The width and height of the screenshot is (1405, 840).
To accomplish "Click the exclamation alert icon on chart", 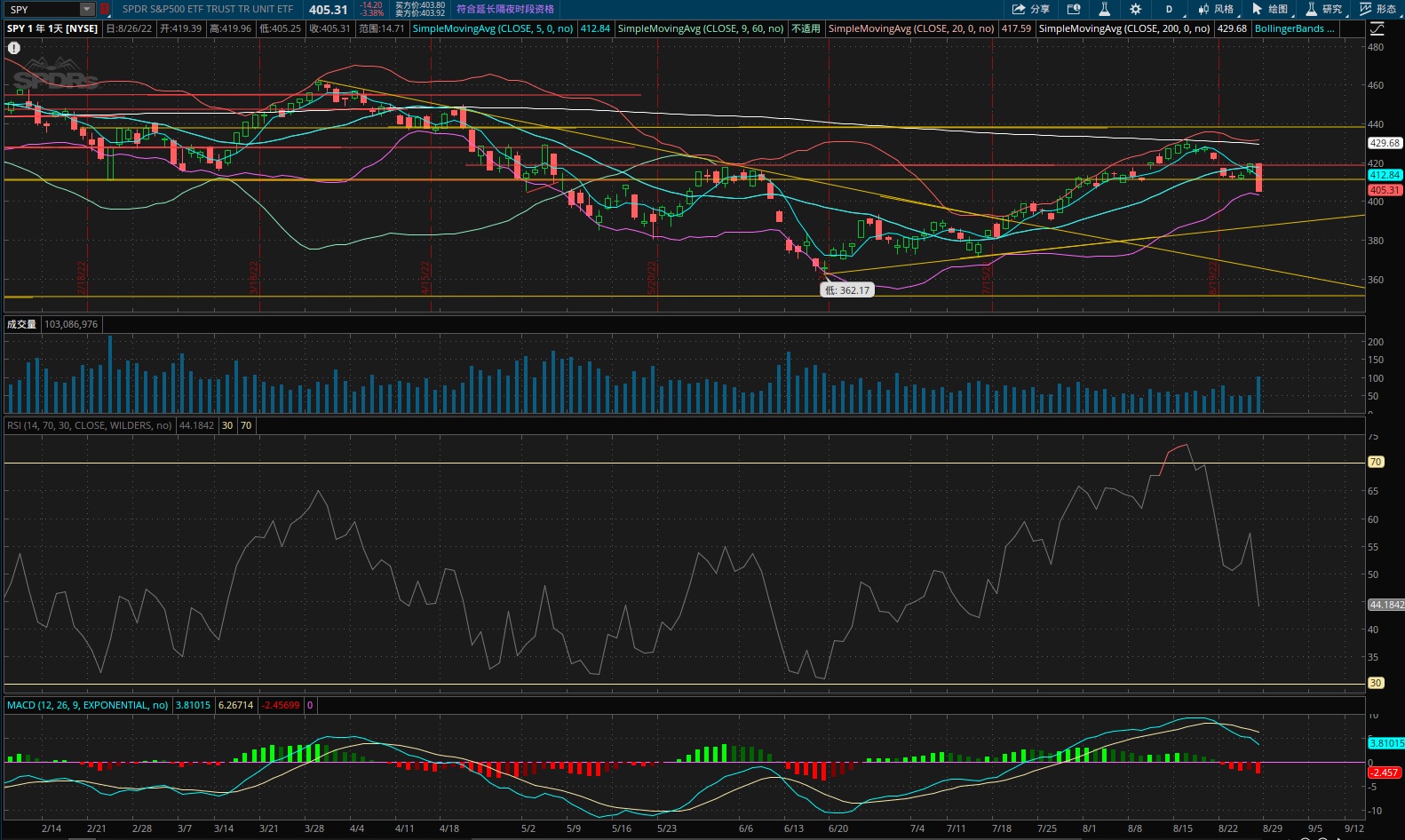I will tap(14, 48).
